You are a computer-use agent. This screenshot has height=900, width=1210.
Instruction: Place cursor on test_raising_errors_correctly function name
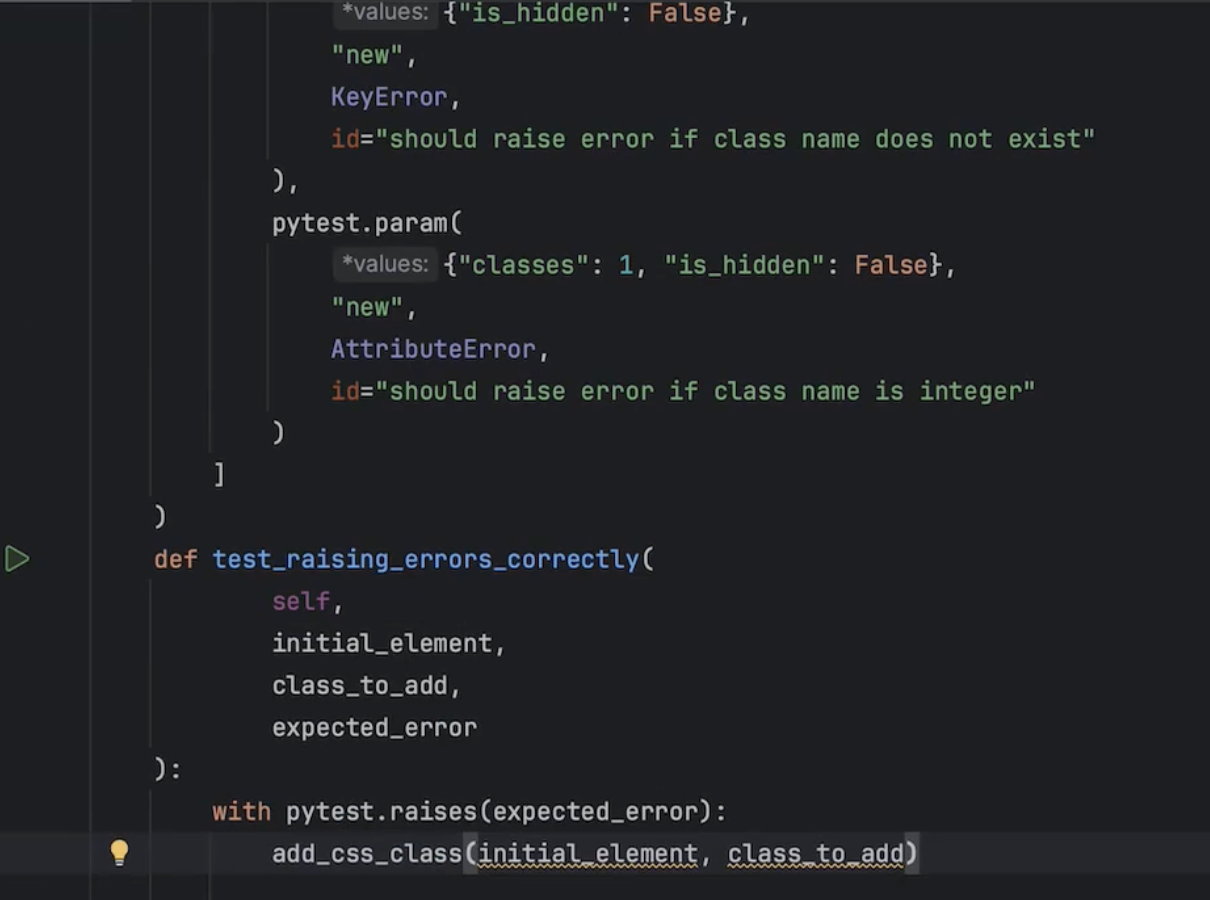[425, 559]
